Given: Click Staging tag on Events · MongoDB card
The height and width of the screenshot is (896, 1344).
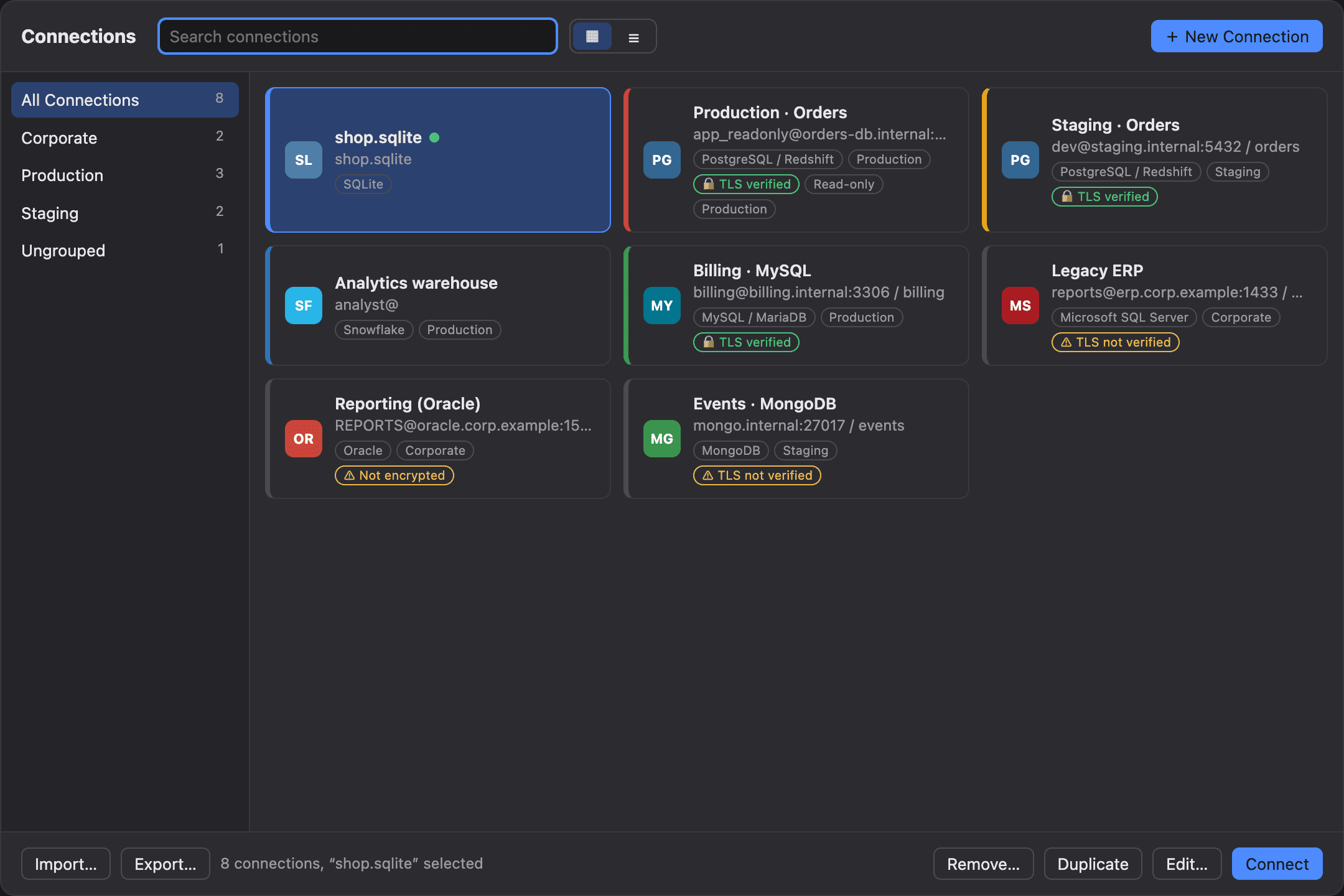Looking at the screenshot, I should click(x=805, y=450).
